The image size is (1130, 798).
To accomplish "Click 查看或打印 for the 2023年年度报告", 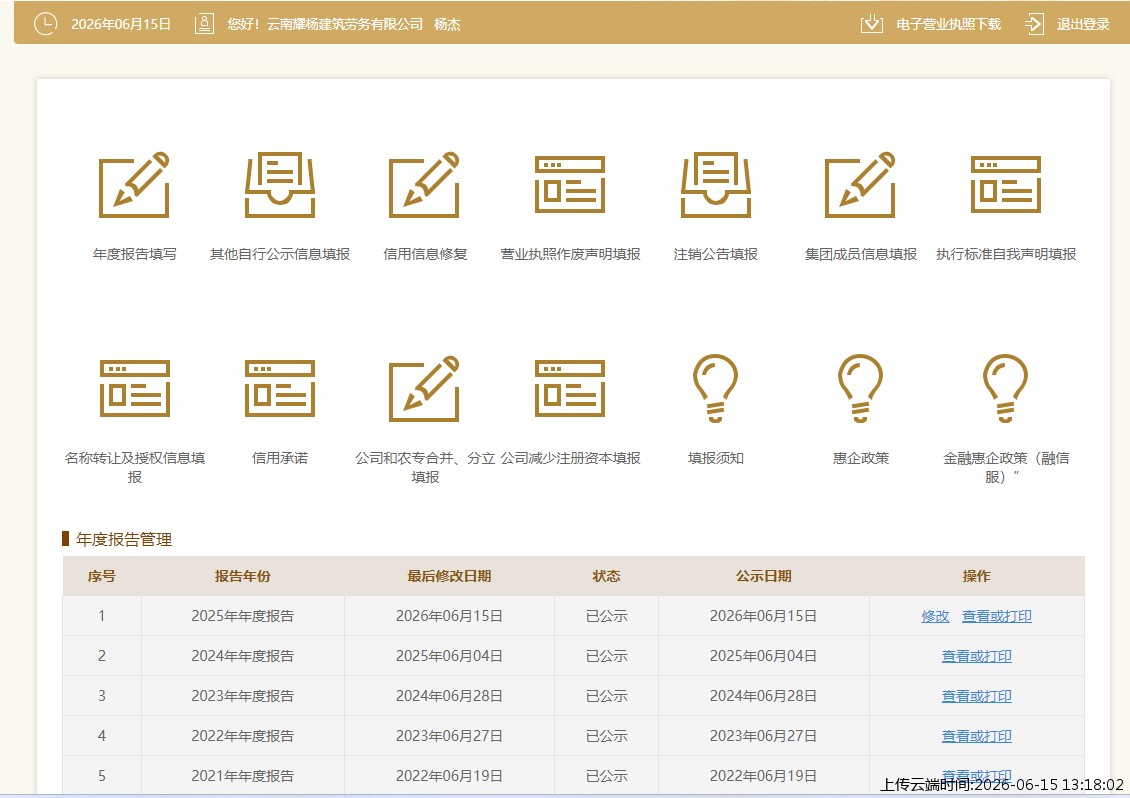I will tap(976, 696).
